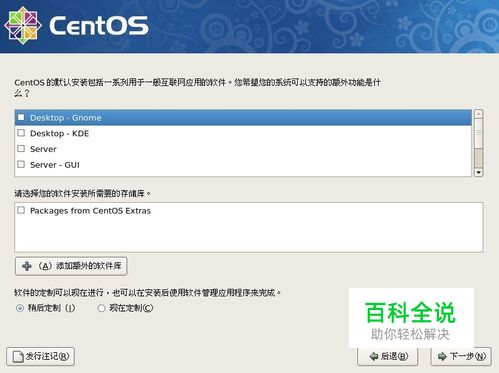This screenshot has height=373, width=499.
Task: Check the Desktop - Gnome checkbox
Action: (x=21, y=117)
